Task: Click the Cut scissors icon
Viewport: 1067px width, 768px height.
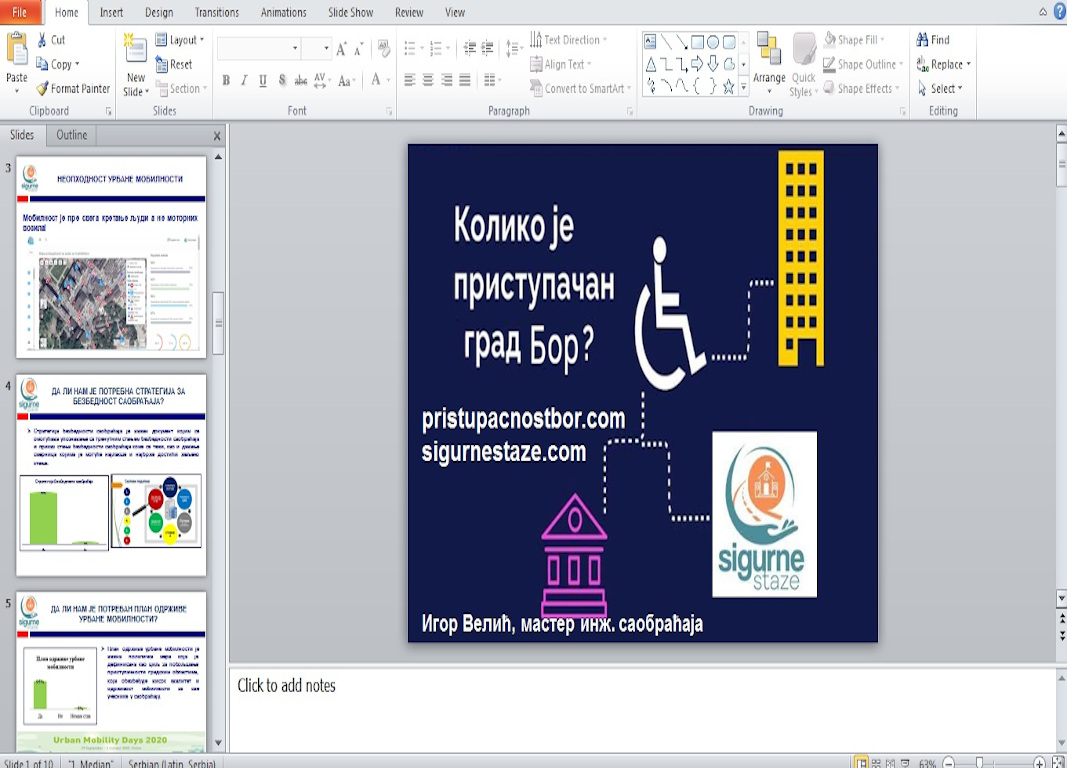Action: [x=44, y=40]
